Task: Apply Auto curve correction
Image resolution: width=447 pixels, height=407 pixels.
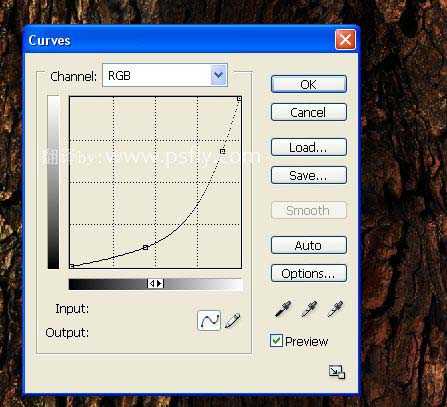Action: (x=309, y=245)
